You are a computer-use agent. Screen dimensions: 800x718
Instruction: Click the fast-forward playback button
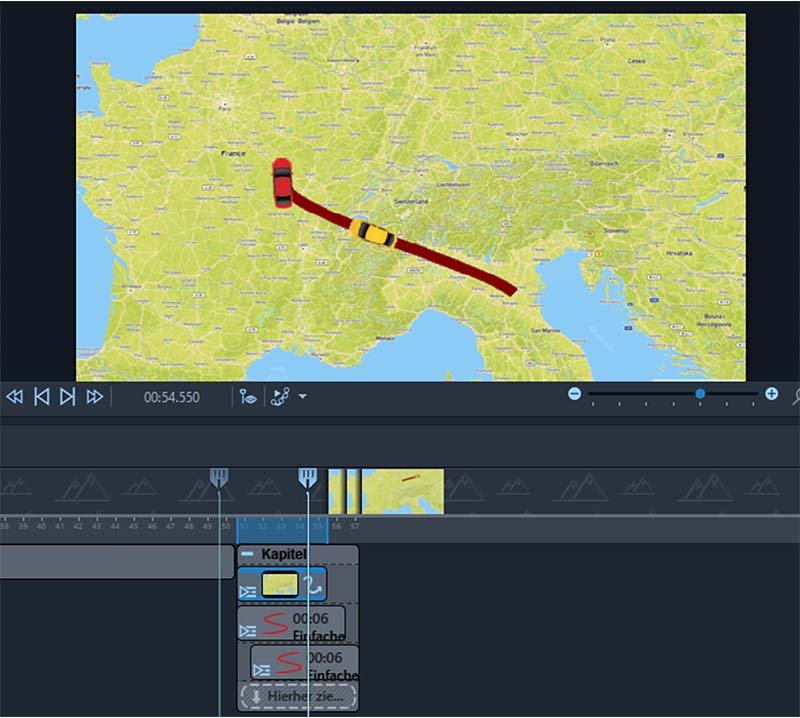click(94, 397)
